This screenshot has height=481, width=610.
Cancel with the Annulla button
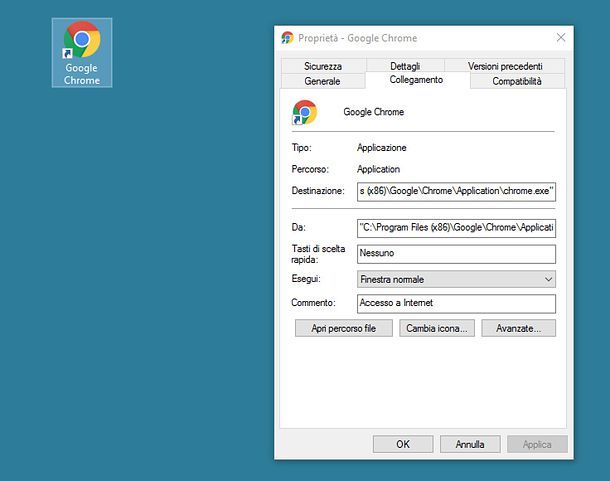pos(470,444)
